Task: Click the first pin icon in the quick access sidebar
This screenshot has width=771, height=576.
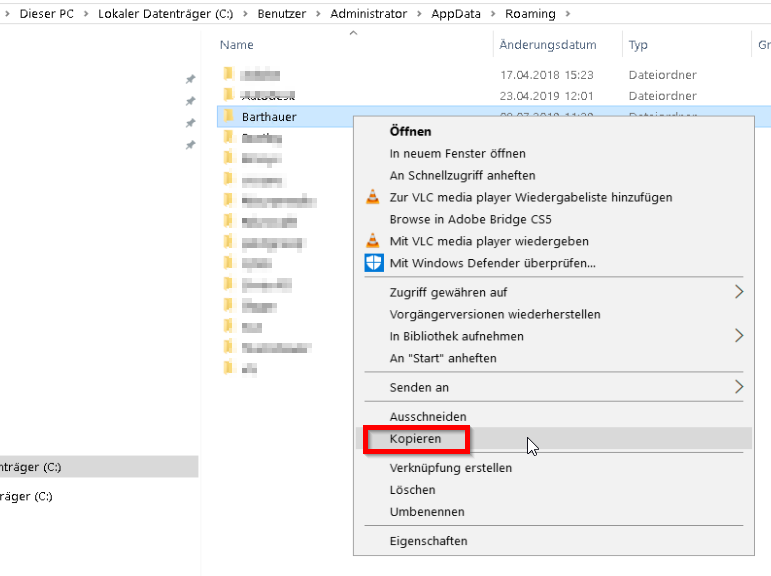Action: point(190,80)
